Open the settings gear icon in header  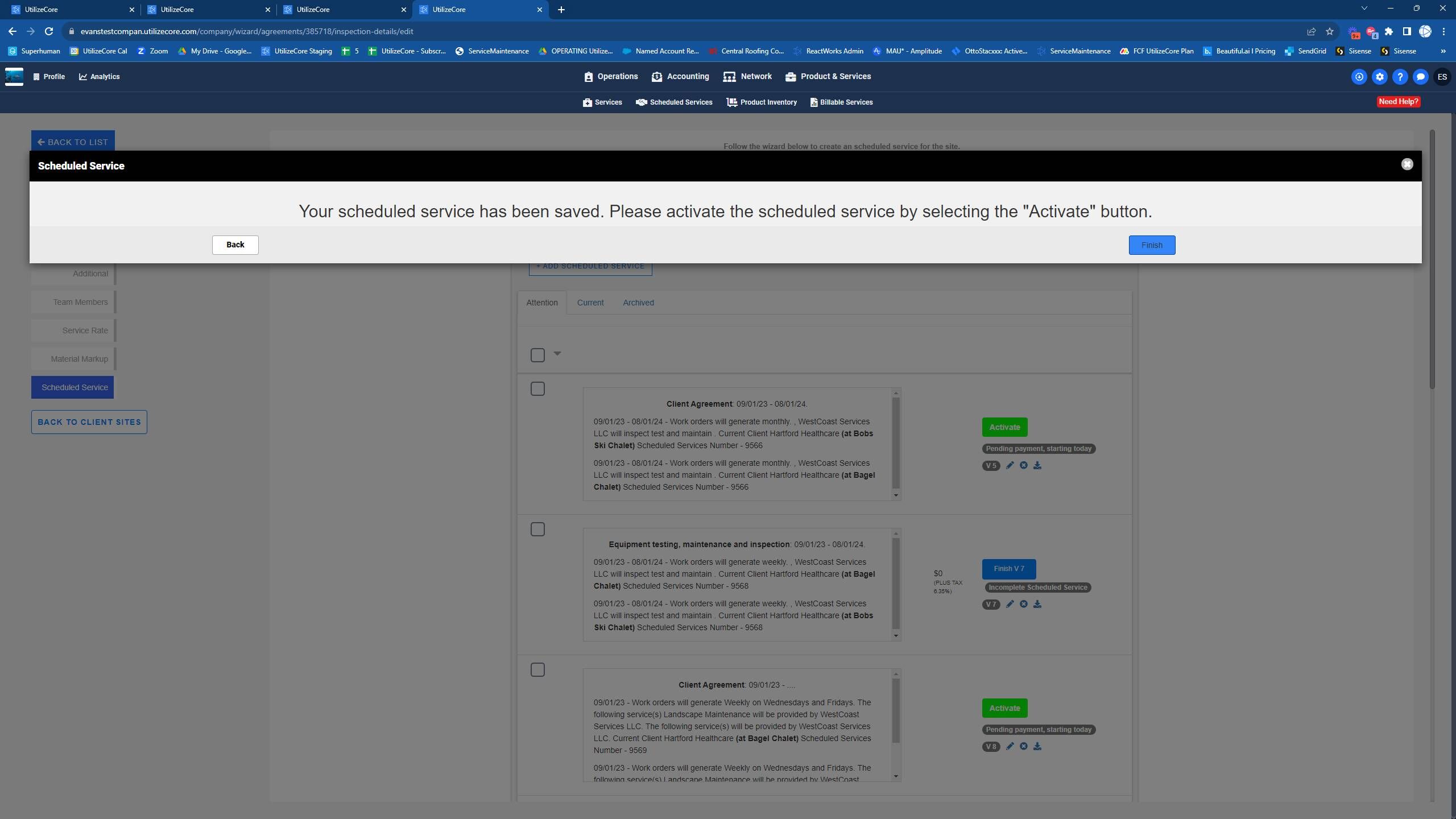(1379, 77)
